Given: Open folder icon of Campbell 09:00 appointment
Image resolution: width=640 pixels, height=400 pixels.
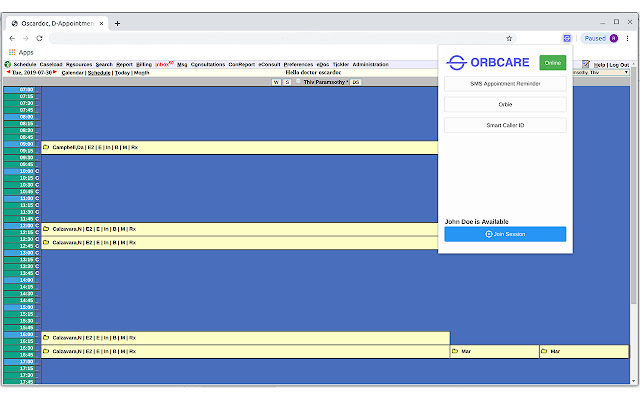Looking at the screenshot, I should pos(46,147).
